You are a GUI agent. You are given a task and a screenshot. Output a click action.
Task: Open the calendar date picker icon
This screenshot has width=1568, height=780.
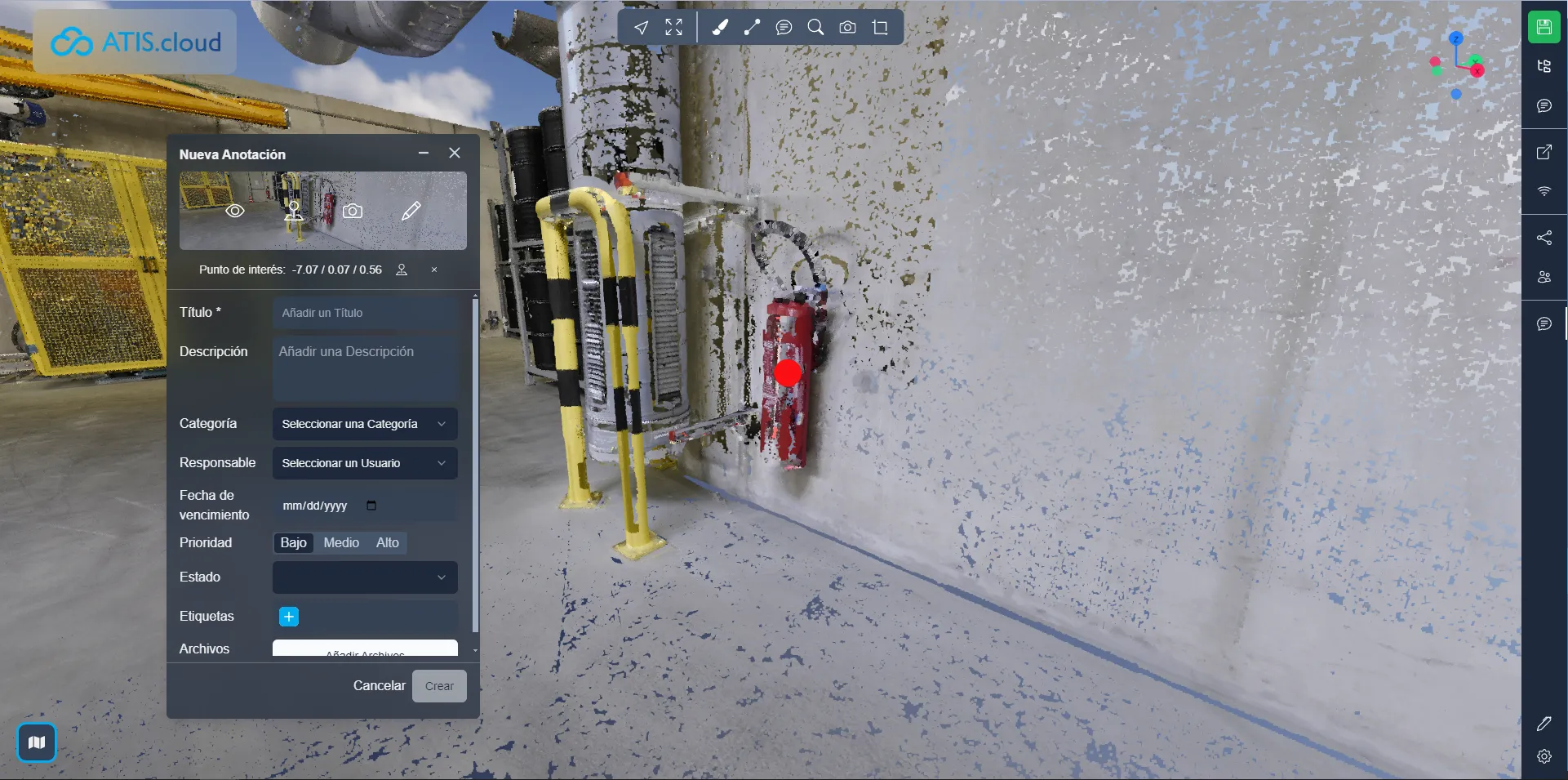pyautogui.click(x=371, y=506)
